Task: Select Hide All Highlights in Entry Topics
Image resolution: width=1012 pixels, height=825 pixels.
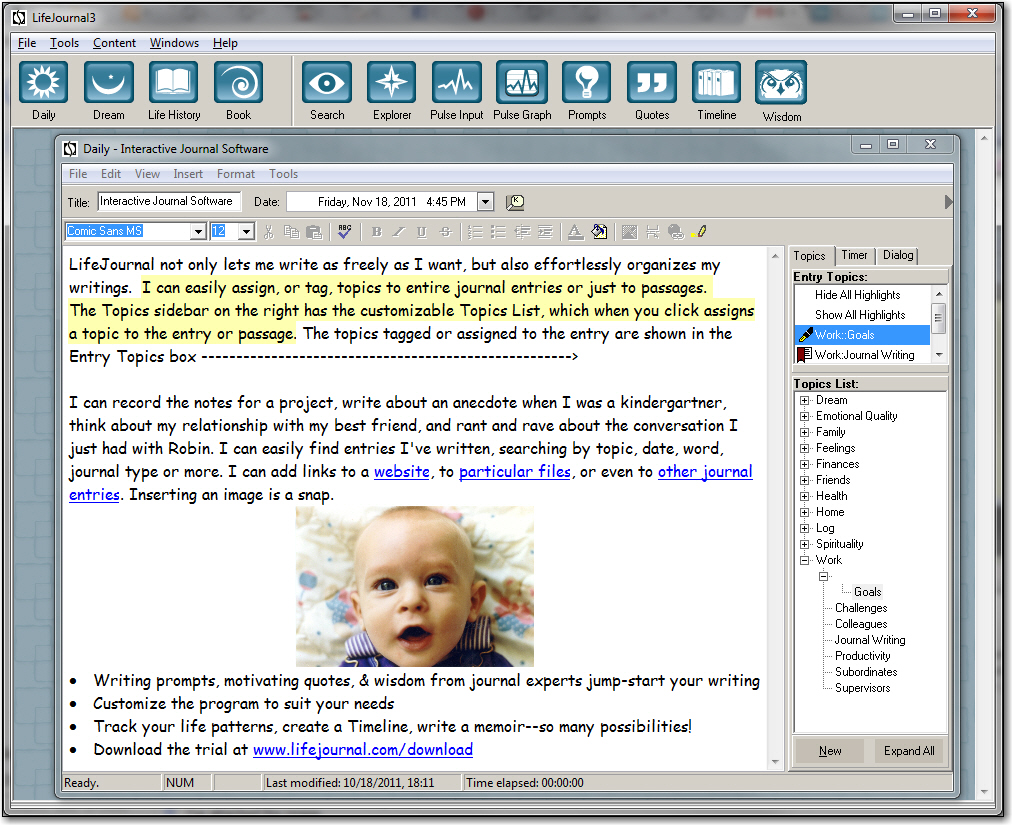Action: [857, 295]
